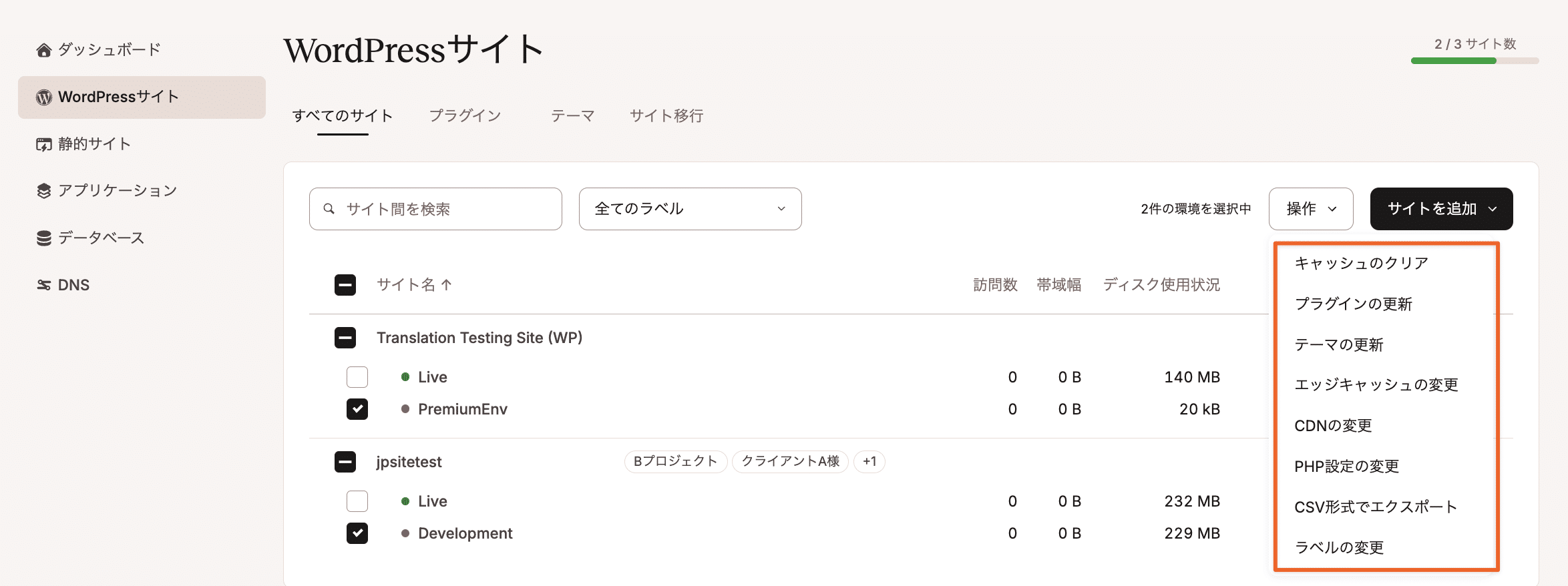Open the データベース section icon
Screen dimensions: 1568x586
point(43,237)
